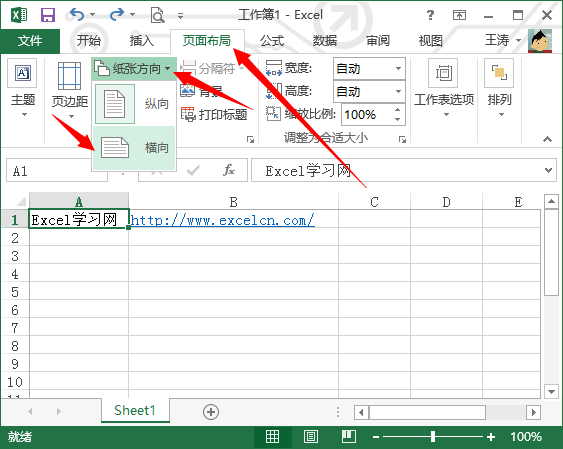Screen dimensions: 563x449
Task: Click the Name Box showing A1
Action: tap(57, 171)
